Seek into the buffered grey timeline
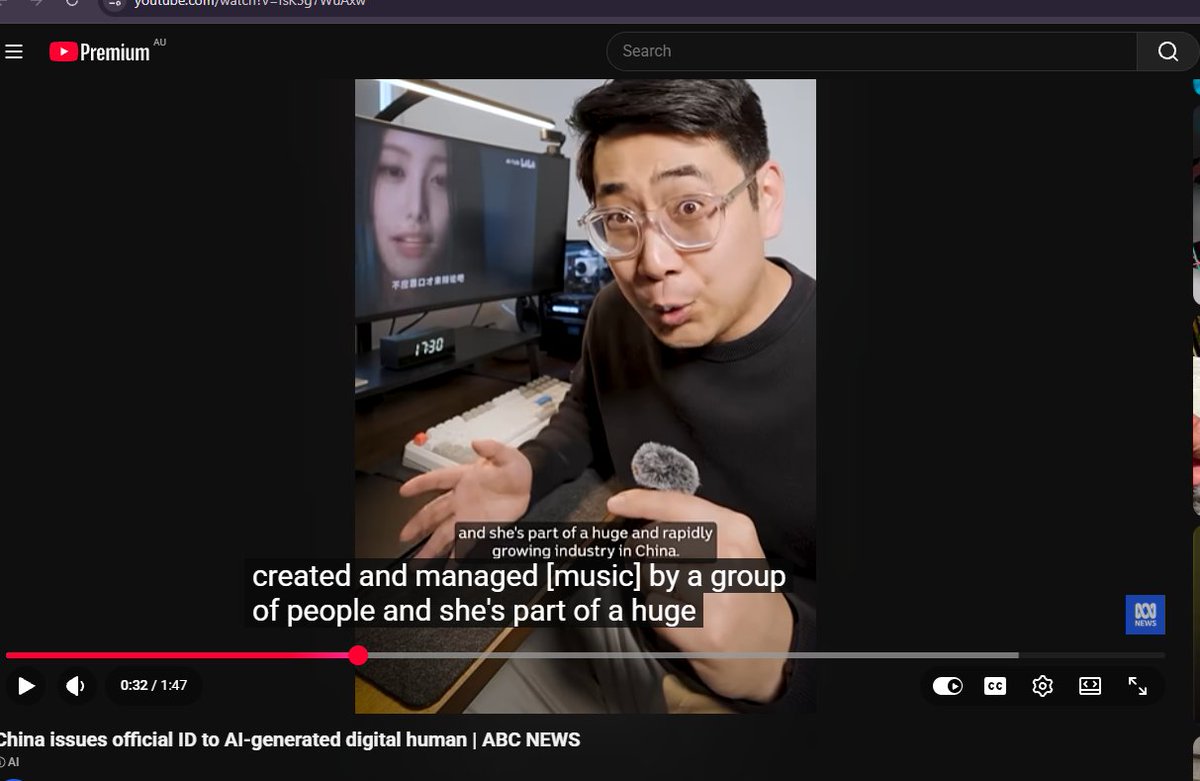This screenshot has width=1200, height=781. 690,656
